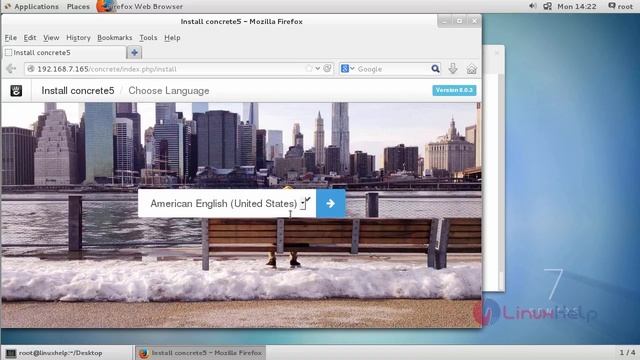Screen dimensions: 640x360
Task: Click the concrete5 hand logo
Action: point(16,91)
